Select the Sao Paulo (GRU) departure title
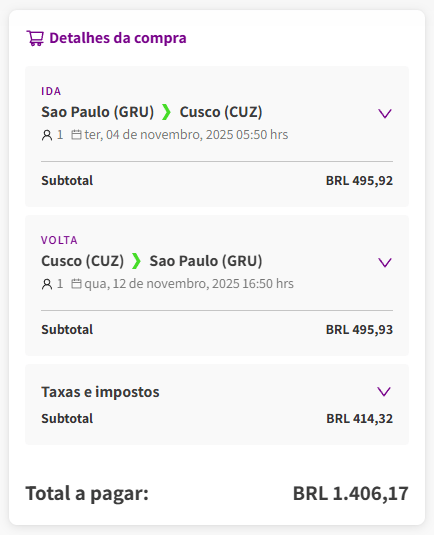 (x=98, y=112)
